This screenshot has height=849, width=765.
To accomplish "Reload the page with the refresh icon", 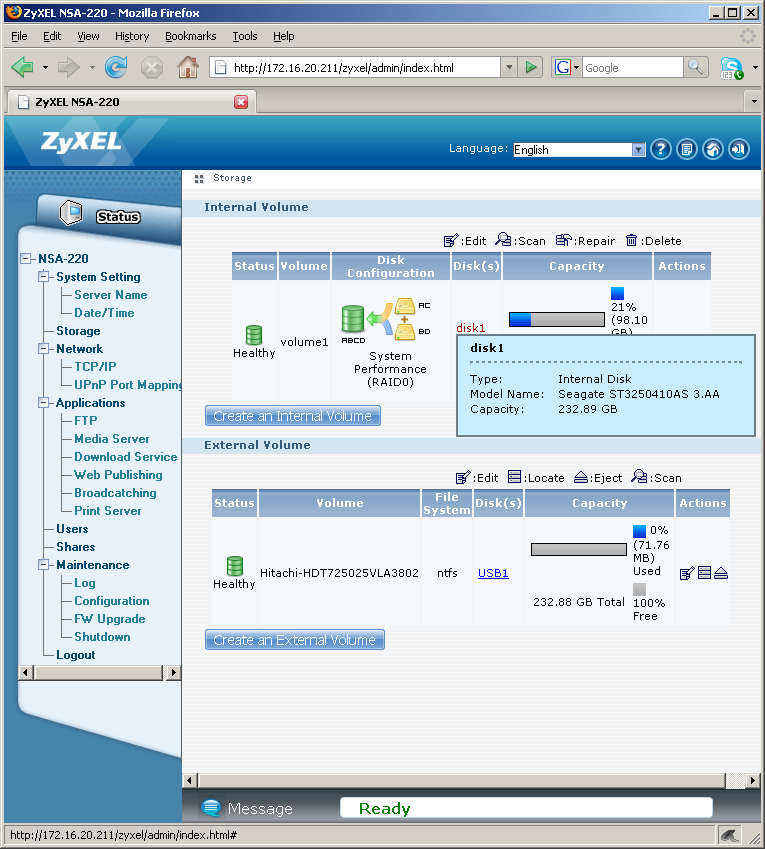I will point(116,68).
